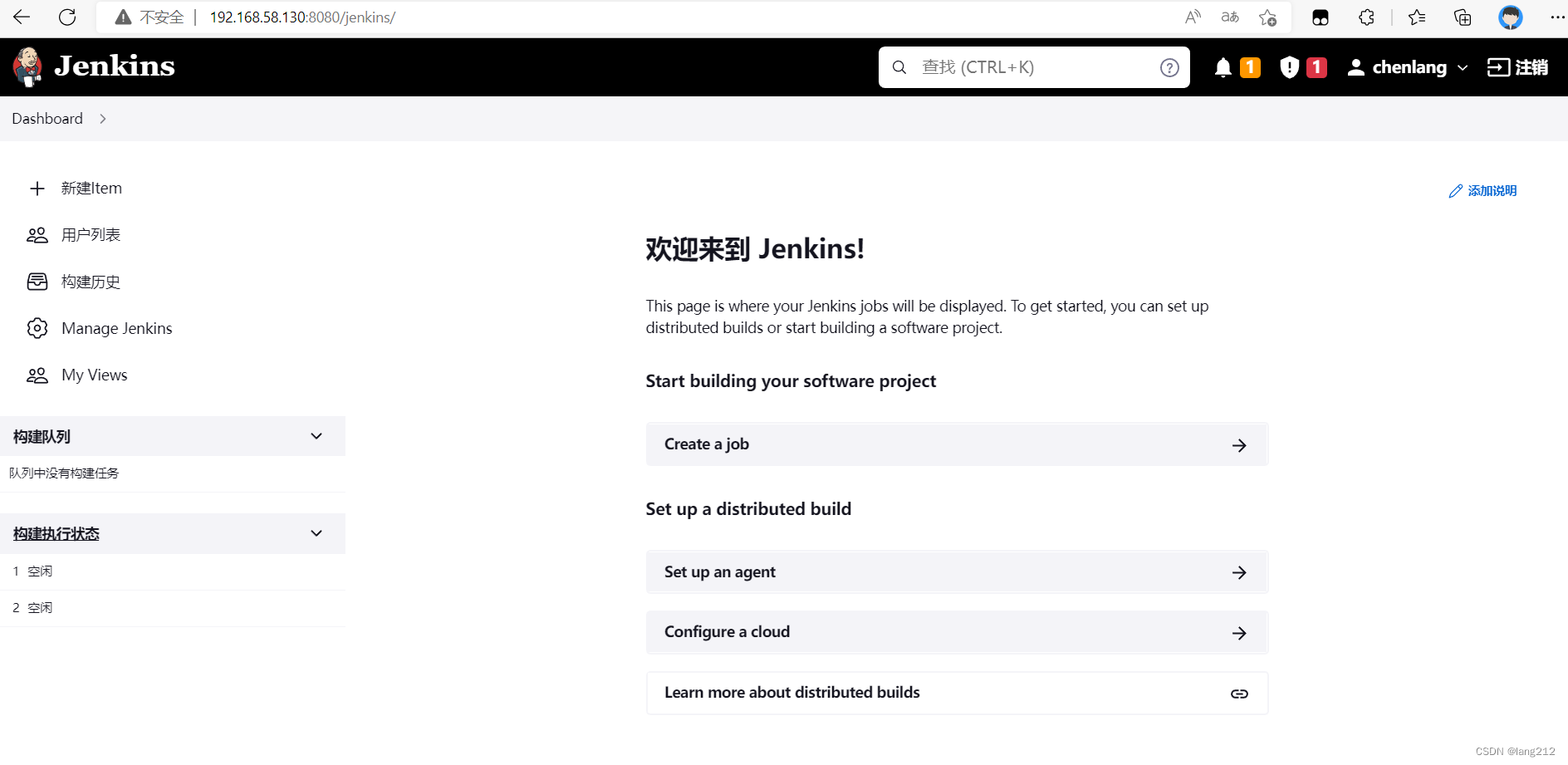This screenshot has width=1568, height=765.
Task: Collapse the 构建队列 panel chevron
Action: click(316, 436)
